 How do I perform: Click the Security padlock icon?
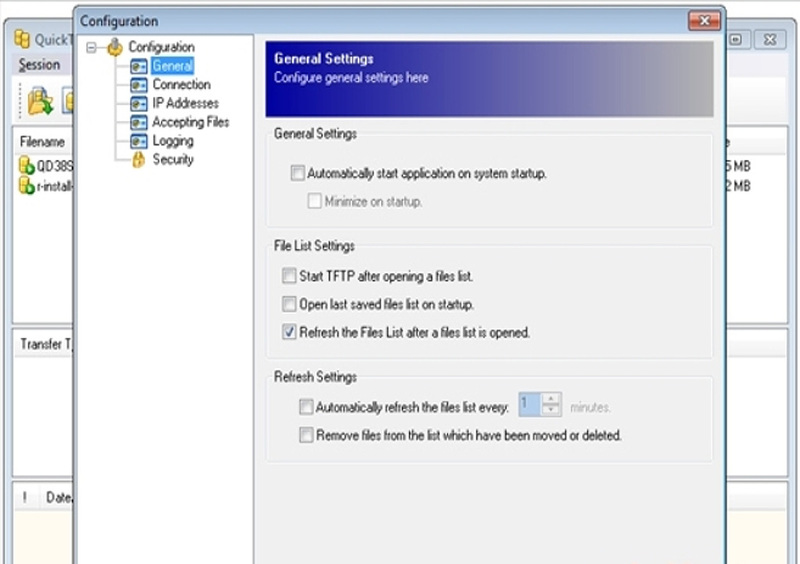pos(138,160)
